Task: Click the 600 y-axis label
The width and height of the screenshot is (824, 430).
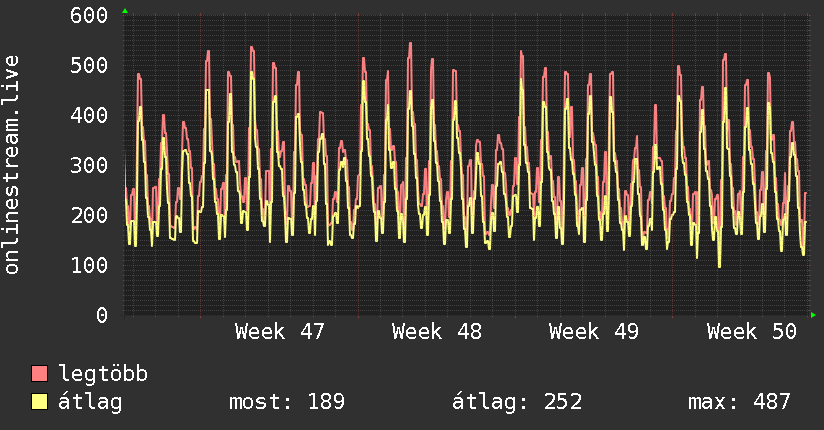Action: click(x=89, y=15)
